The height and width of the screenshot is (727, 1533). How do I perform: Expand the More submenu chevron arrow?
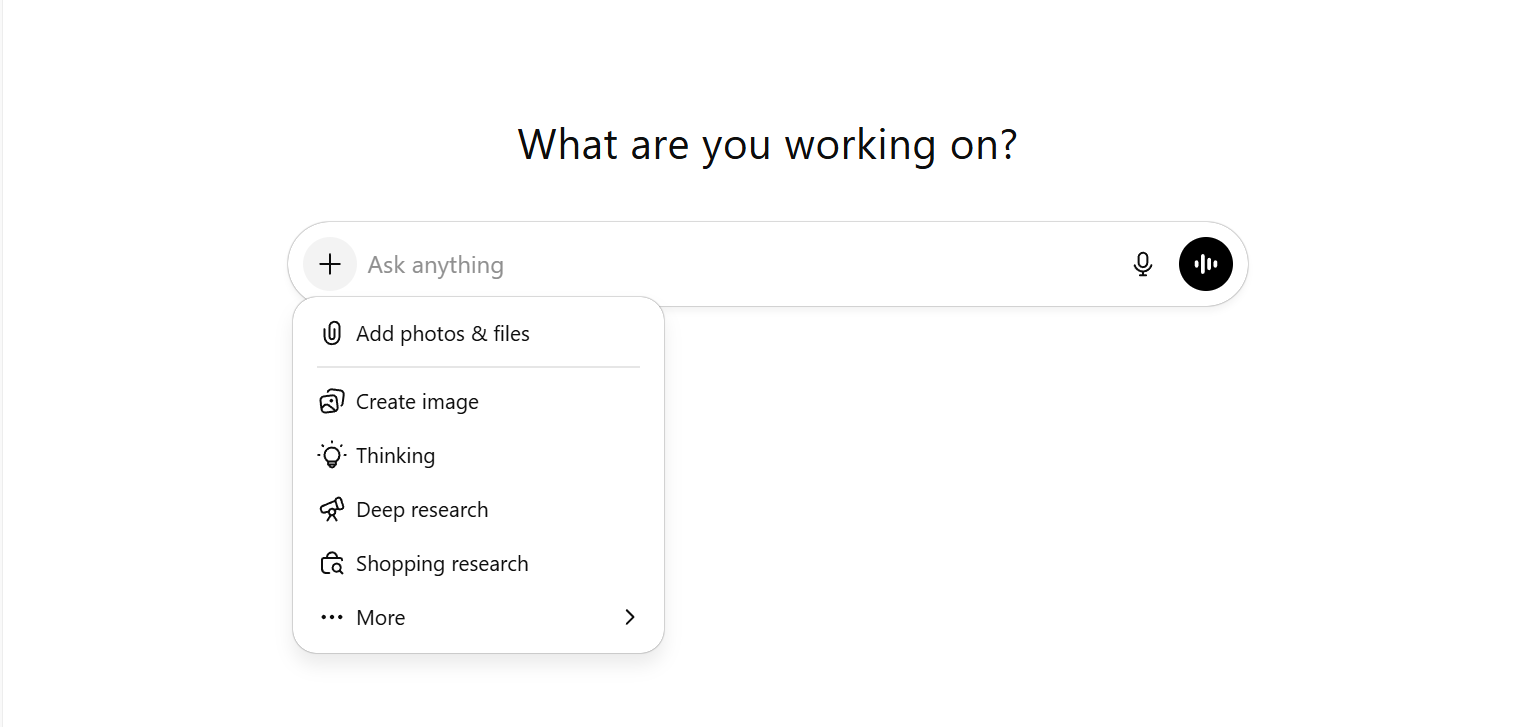tap(630, 617)
